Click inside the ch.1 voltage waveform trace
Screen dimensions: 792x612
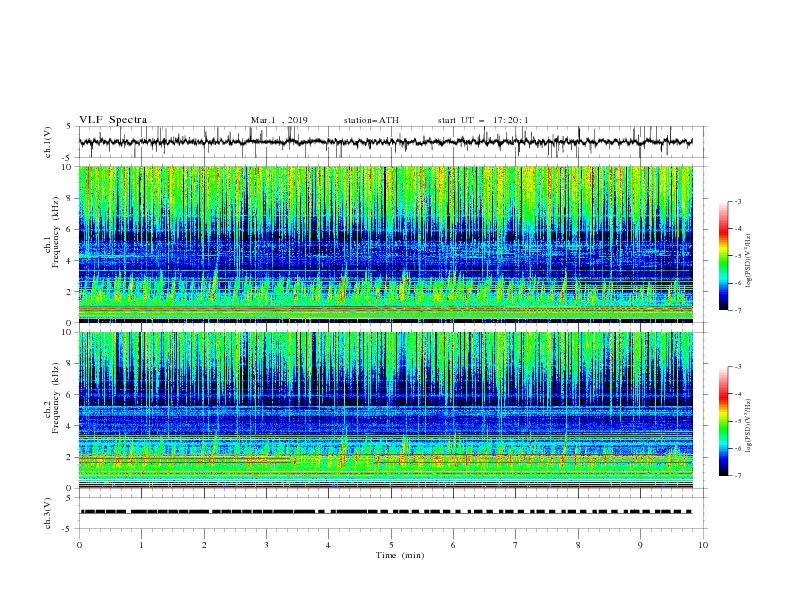click(385, 142)
